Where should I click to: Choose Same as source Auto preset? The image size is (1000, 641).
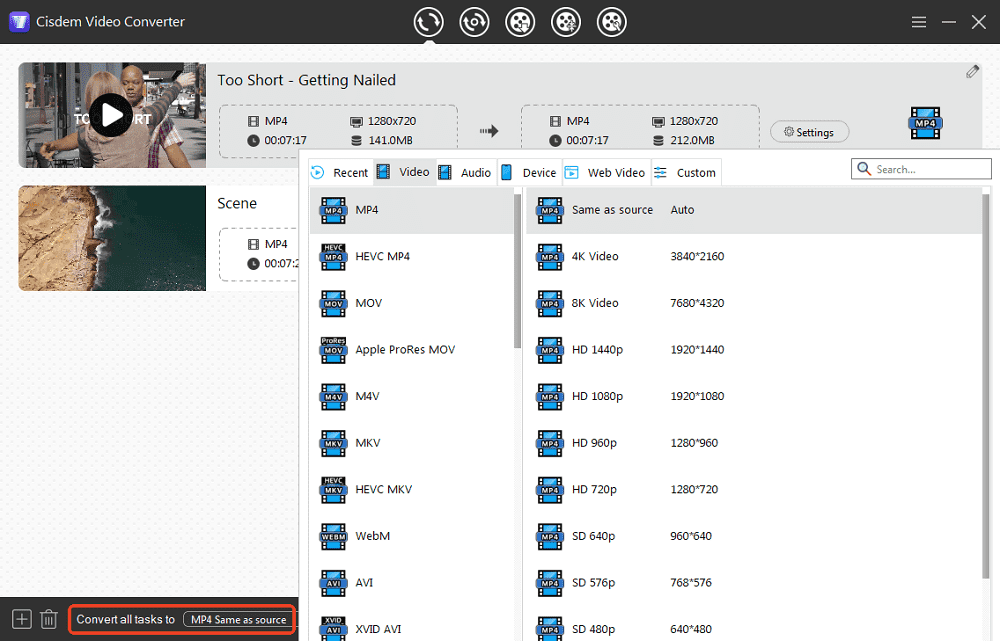tap(754, 210)
